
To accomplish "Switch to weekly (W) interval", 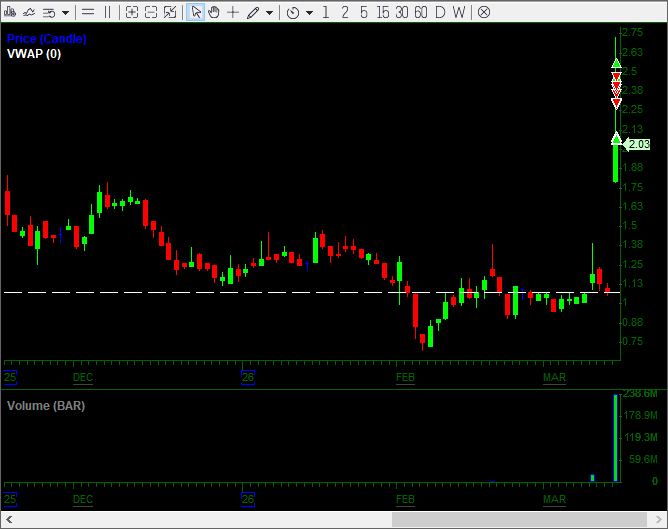I will (459, 12).
